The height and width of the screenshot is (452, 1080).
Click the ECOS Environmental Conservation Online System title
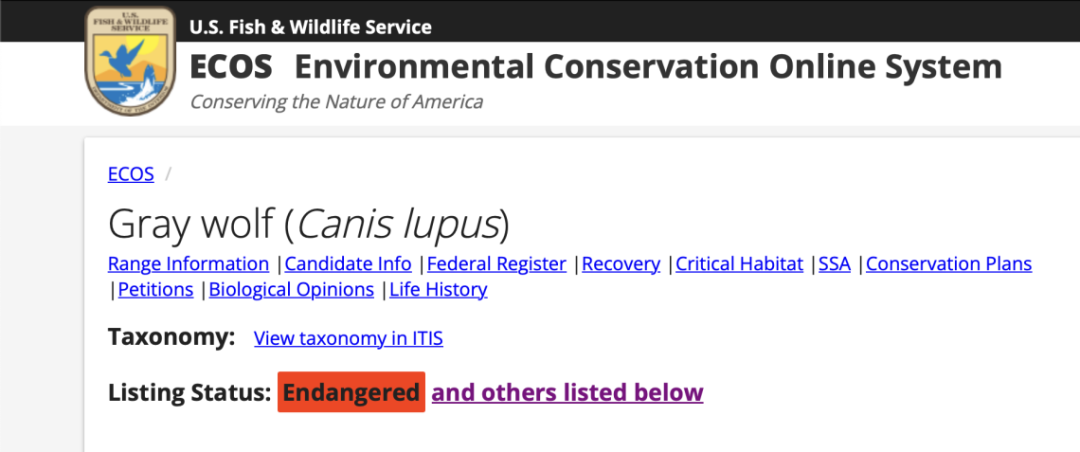tap(596, 67)
